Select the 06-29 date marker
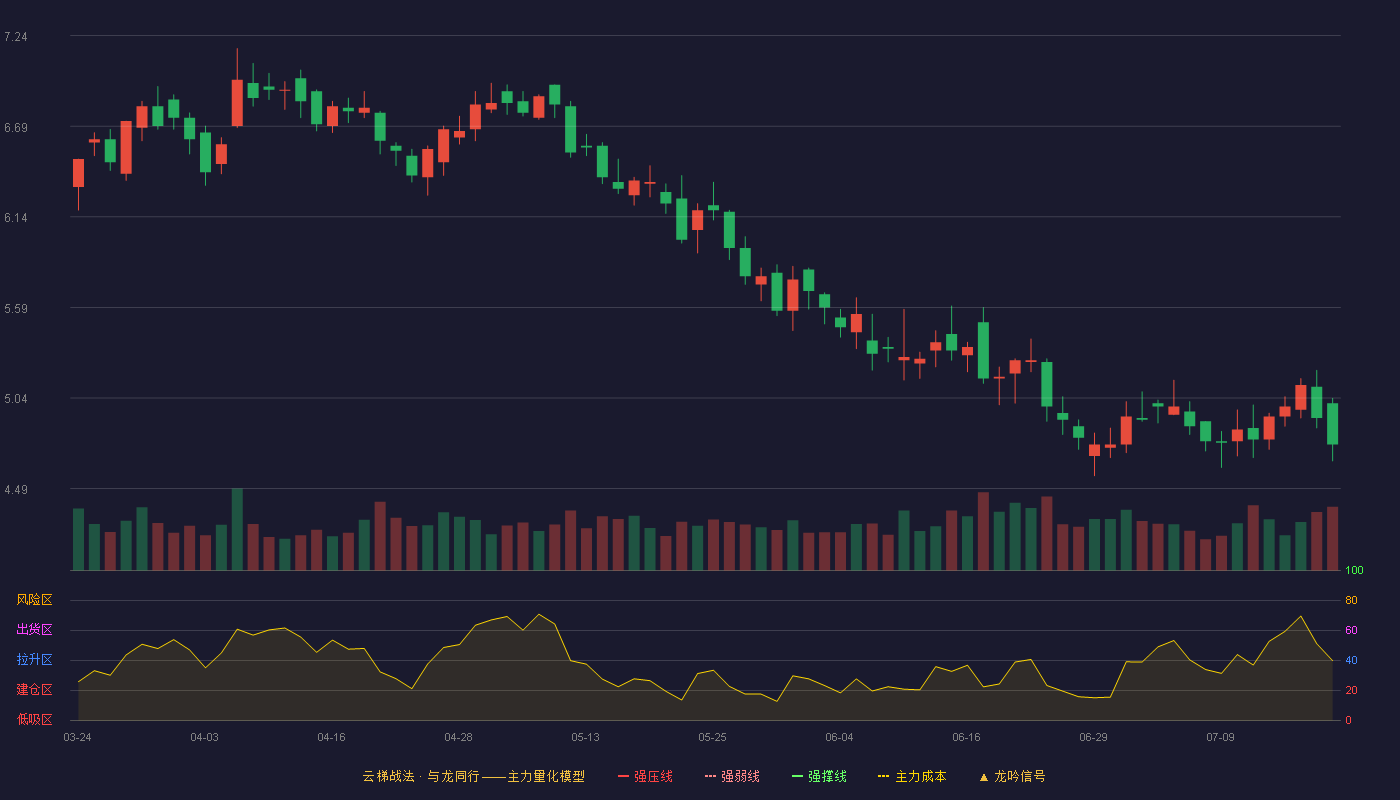 coord(1093,737)
